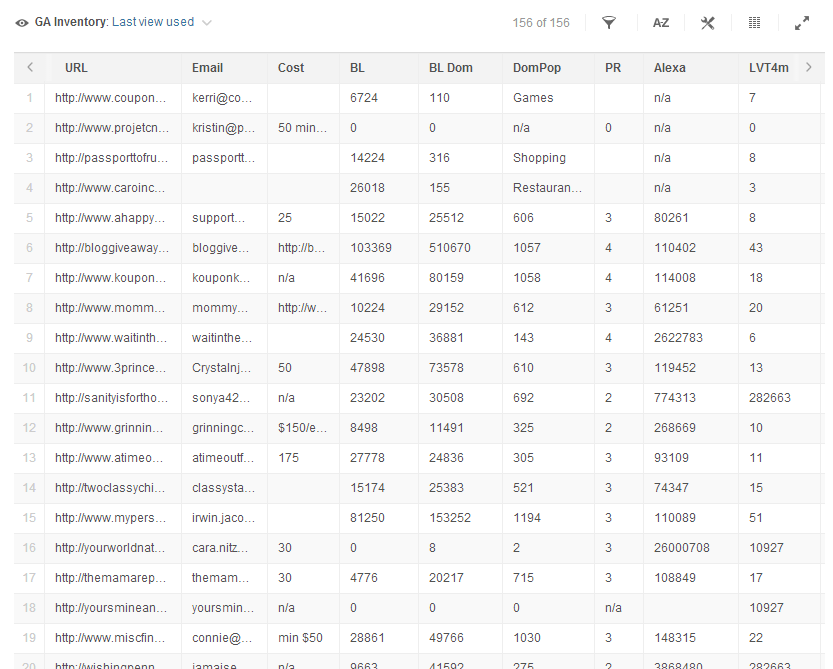
Task: Click Alexa value 26000708
Action: point(682,548)
